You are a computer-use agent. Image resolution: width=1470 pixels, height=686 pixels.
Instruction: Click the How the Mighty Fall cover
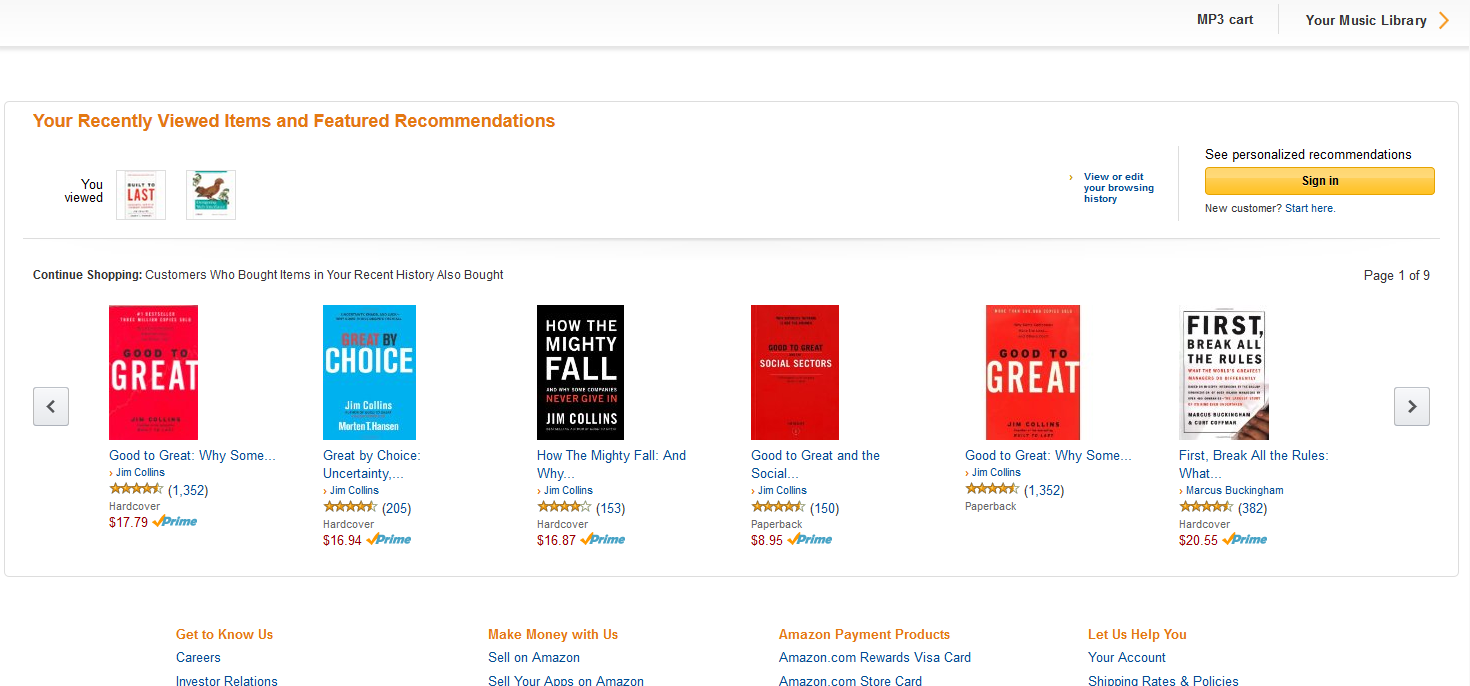tap(580, 372)
